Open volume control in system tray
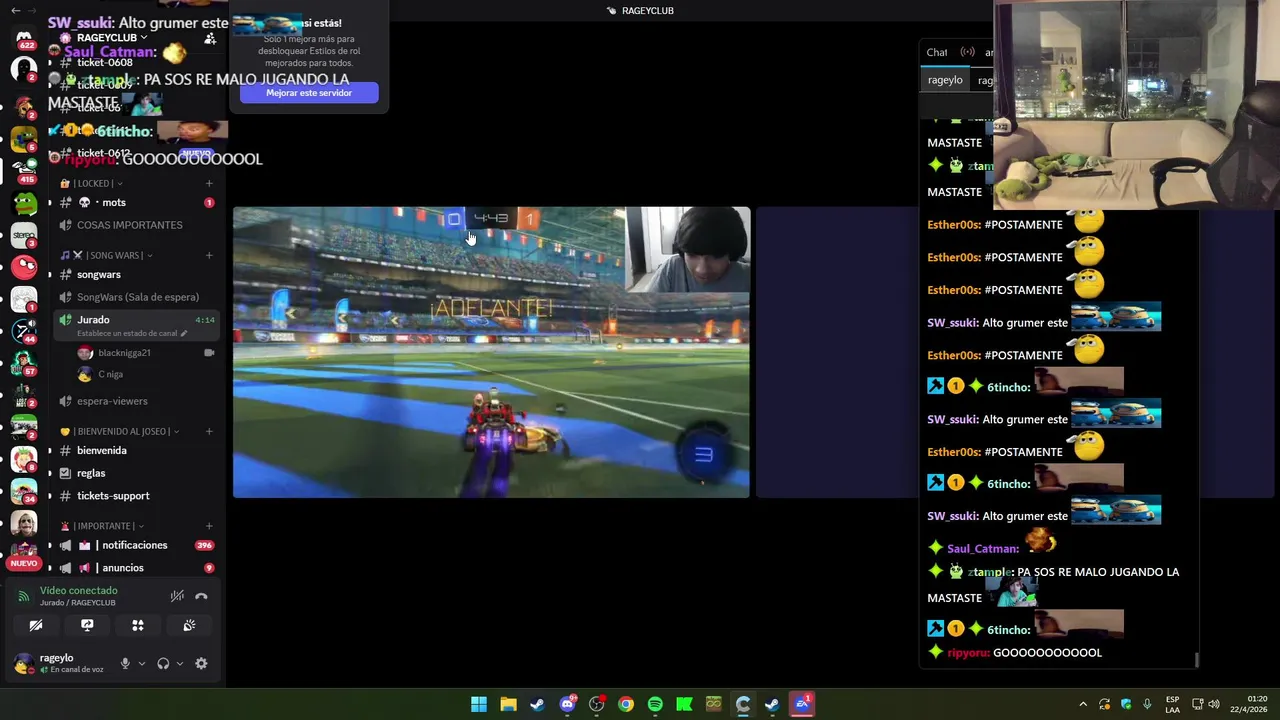 (1214, 704)
